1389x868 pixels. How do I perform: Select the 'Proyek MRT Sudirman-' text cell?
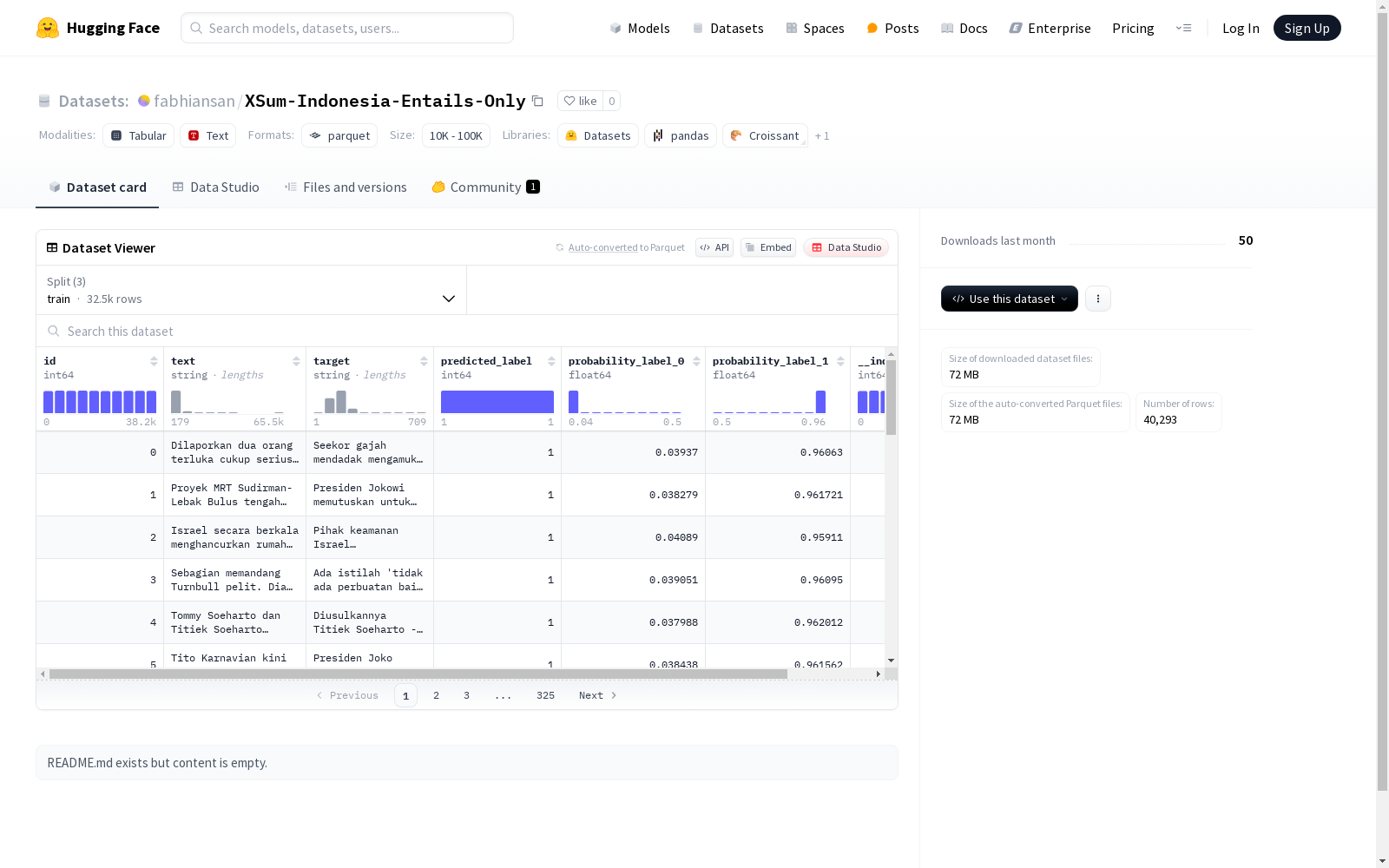[234, 495]
